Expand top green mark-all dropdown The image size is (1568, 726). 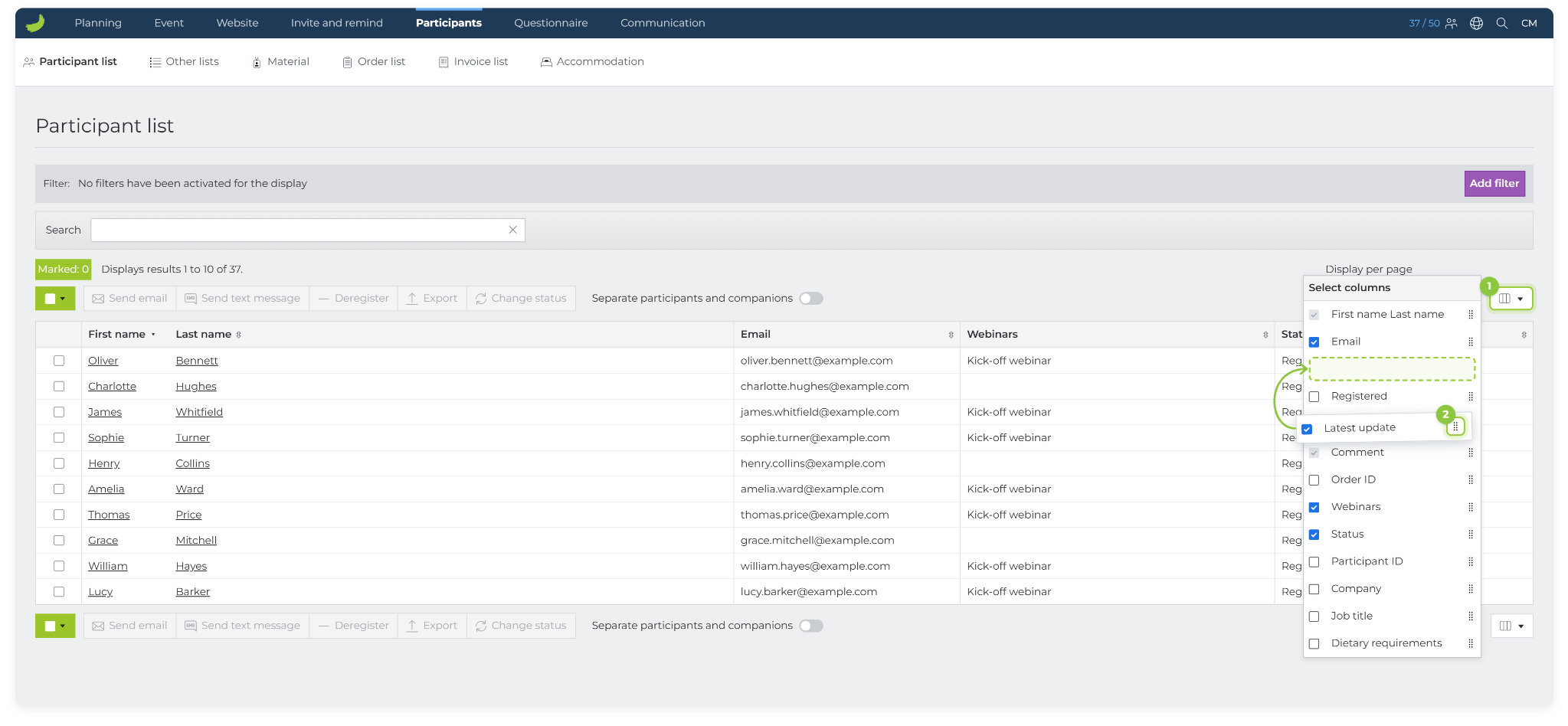55,299
